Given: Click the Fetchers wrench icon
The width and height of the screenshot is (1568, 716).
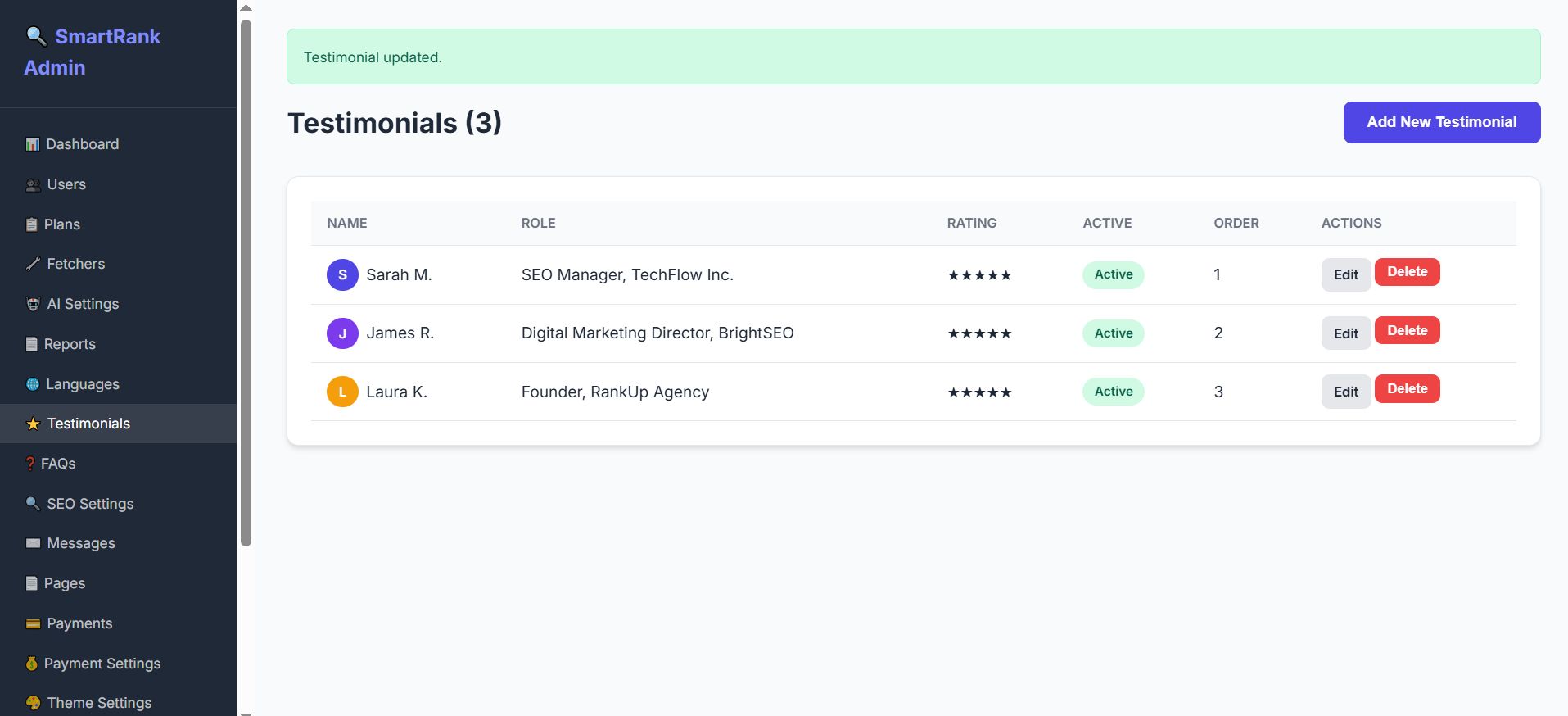Looking at the screenshot, I should point(33,264).
